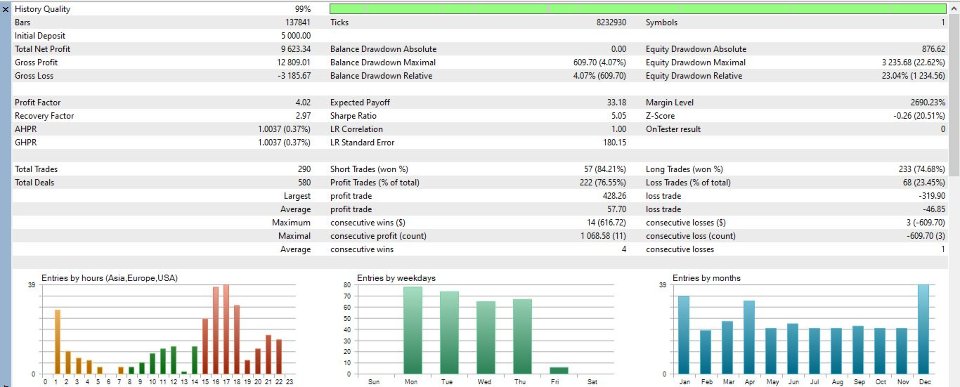Click the Entries by months chart title
This screenshot has height=387, width=960.
[707, 278]
